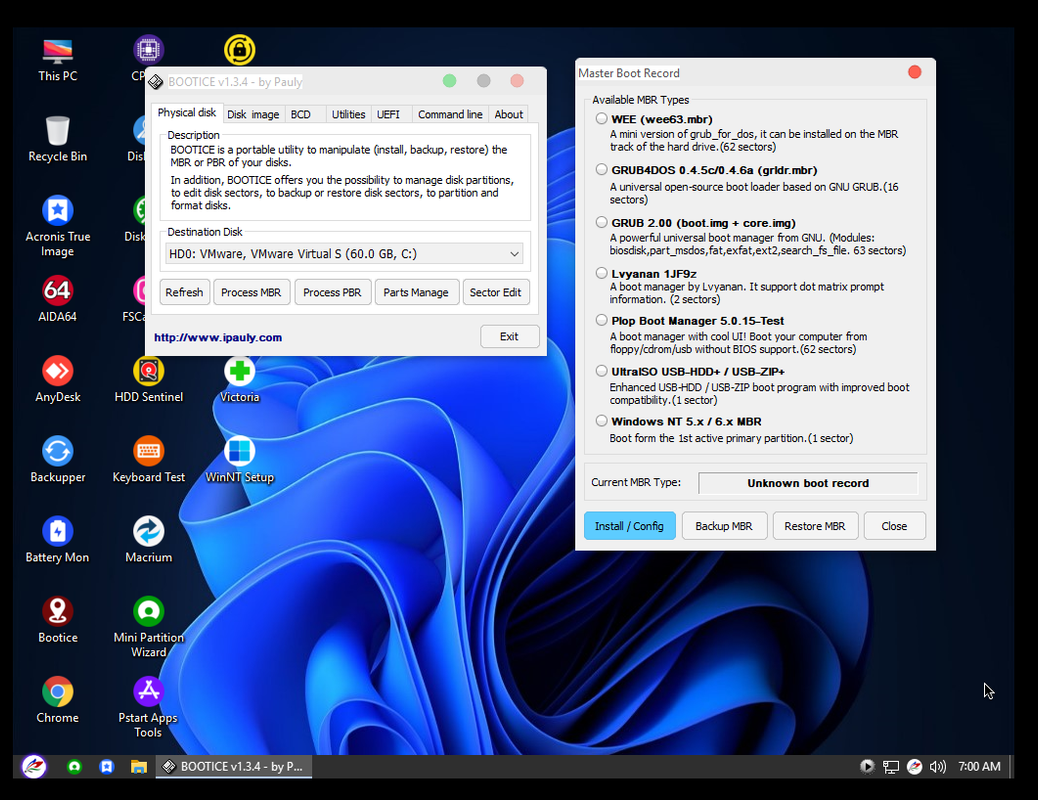Open This PC desktop icon
The height and width of the screenshot is (800, 1038).
tap(58, 60)
